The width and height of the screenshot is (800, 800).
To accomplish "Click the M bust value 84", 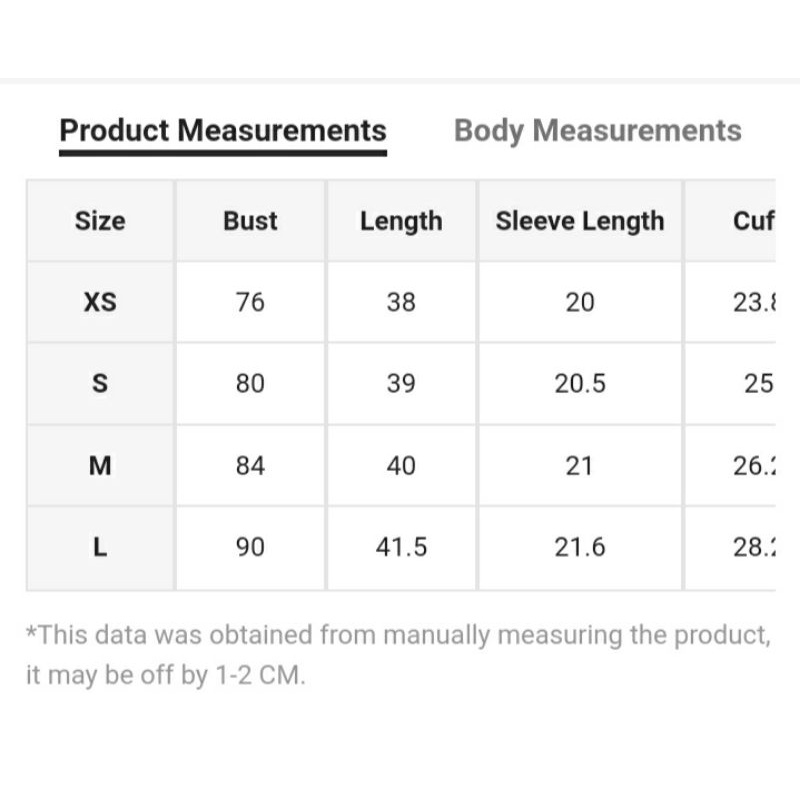I will (250, 465).
